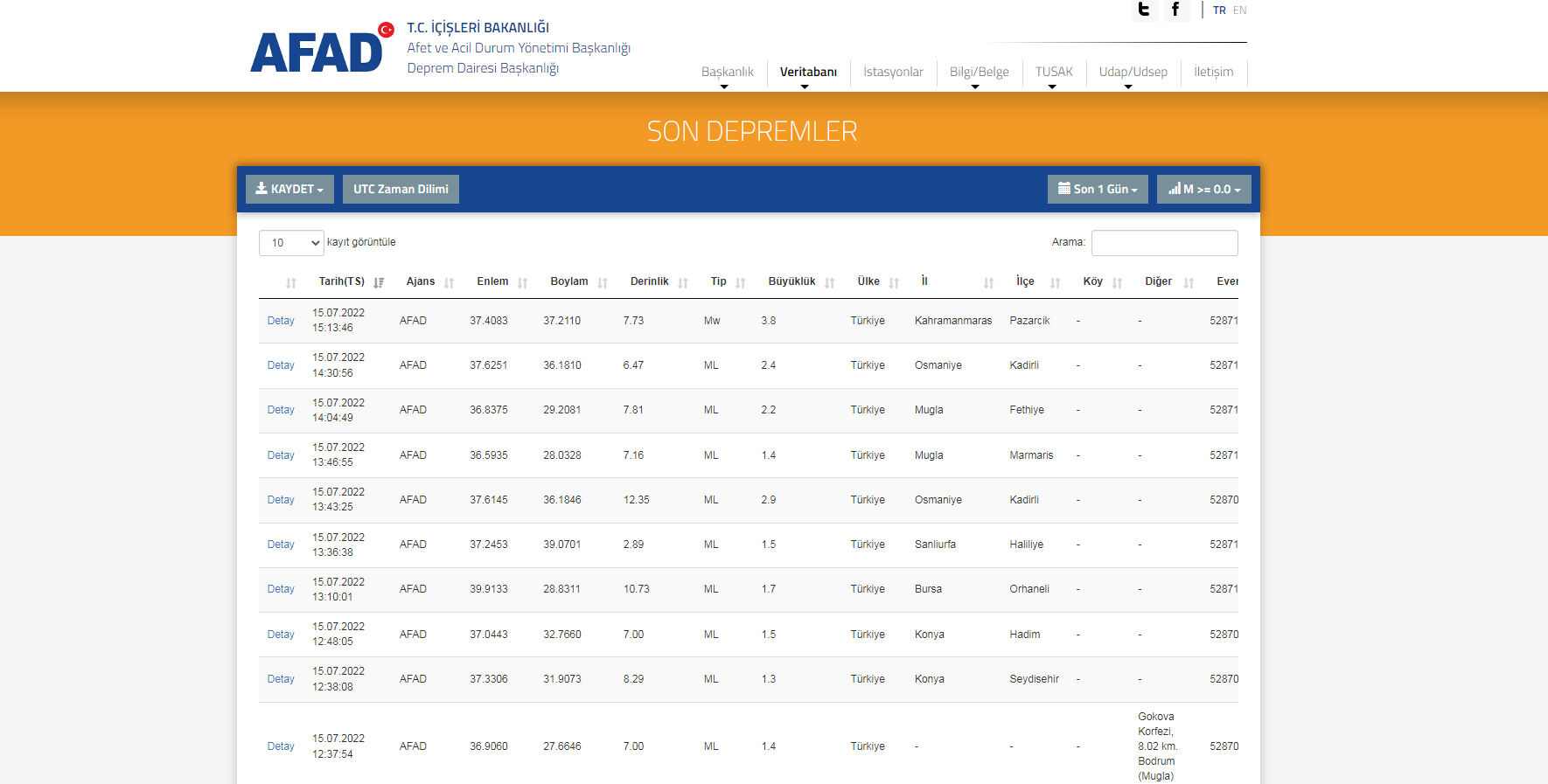
Task: Select the Pazarcik district cell
Action: point(1029,321)
